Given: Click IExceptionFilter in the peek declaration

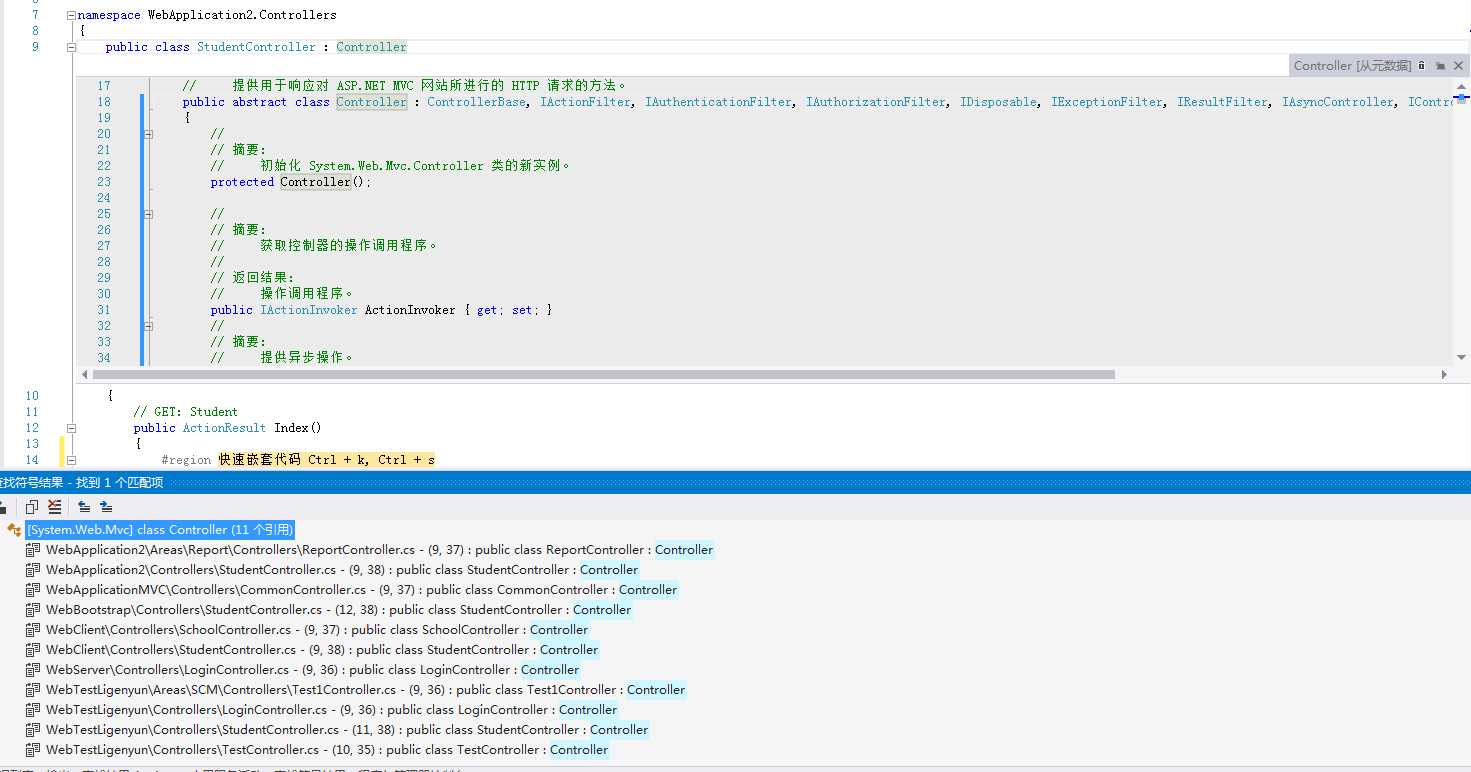Looking at the screenshot, I should click(x=1108, y=102).
